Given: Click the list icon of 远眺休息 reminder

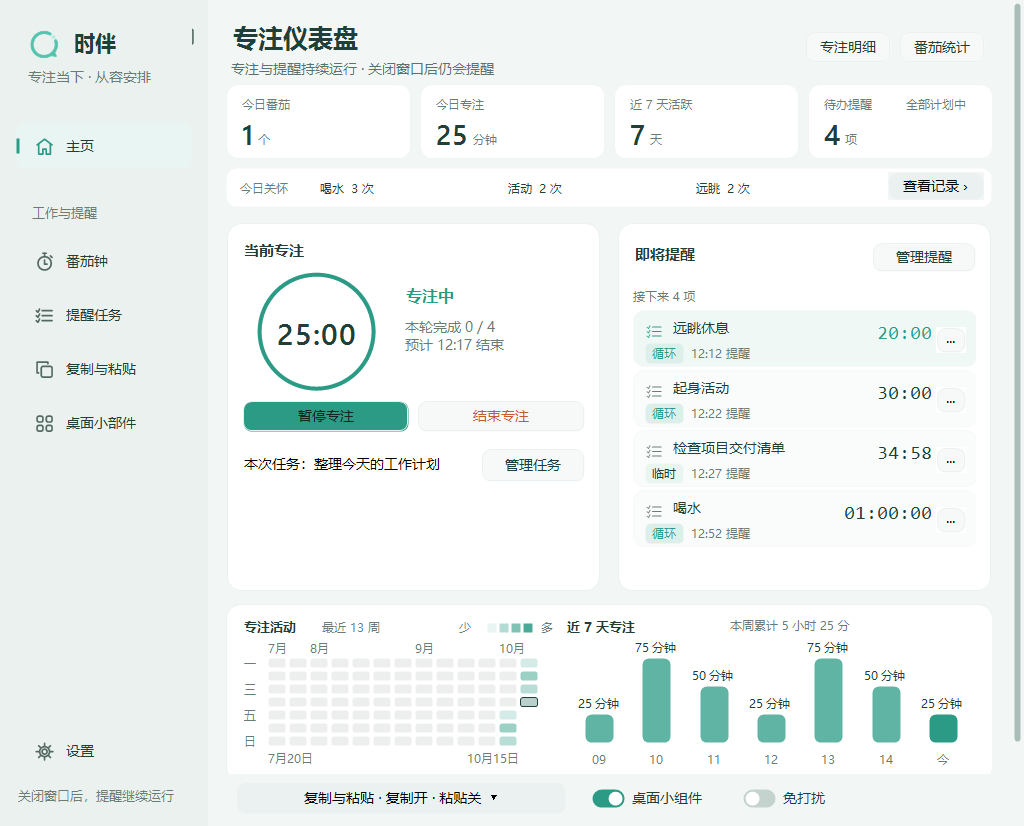Looking at the screenshot, I should (x=654, y=331).
